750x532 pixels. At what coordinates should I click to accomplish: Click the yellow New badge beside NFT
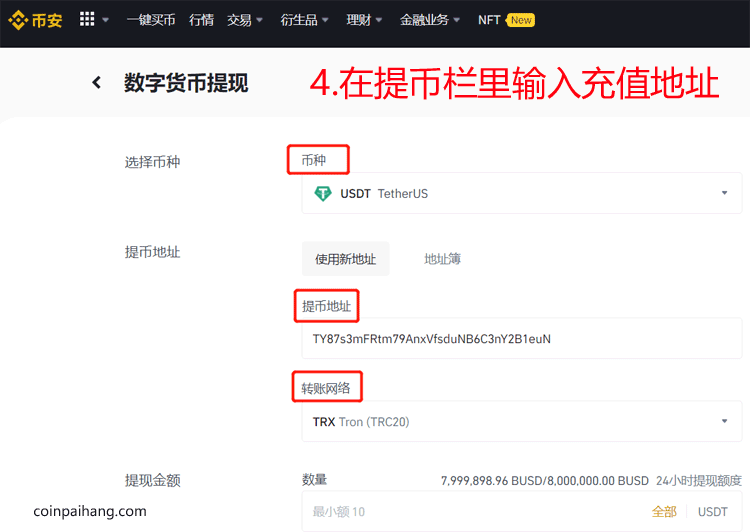pos(521,20)
